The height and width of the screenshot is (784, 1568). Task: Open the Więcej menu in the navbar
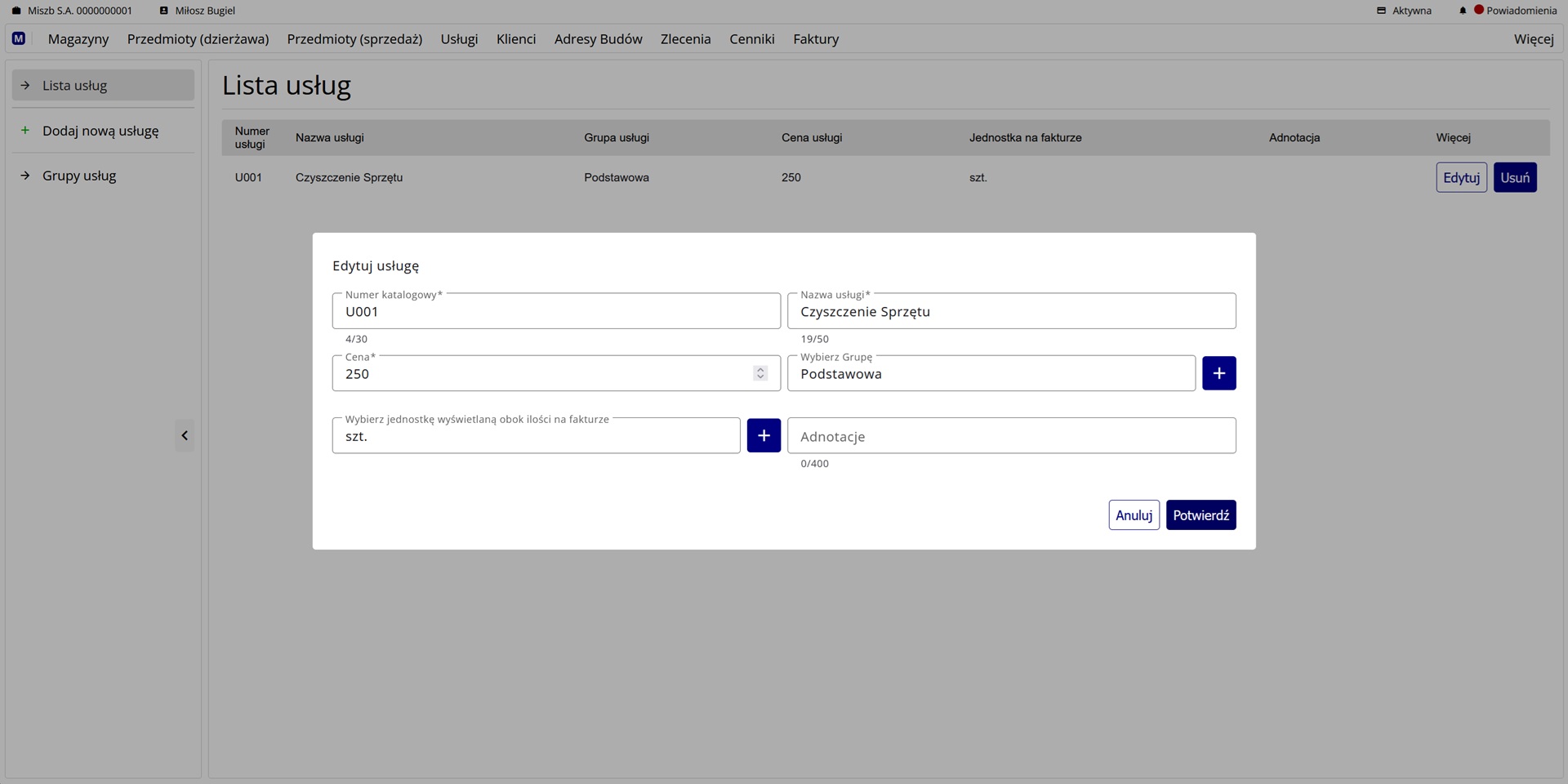point(1533,39)
